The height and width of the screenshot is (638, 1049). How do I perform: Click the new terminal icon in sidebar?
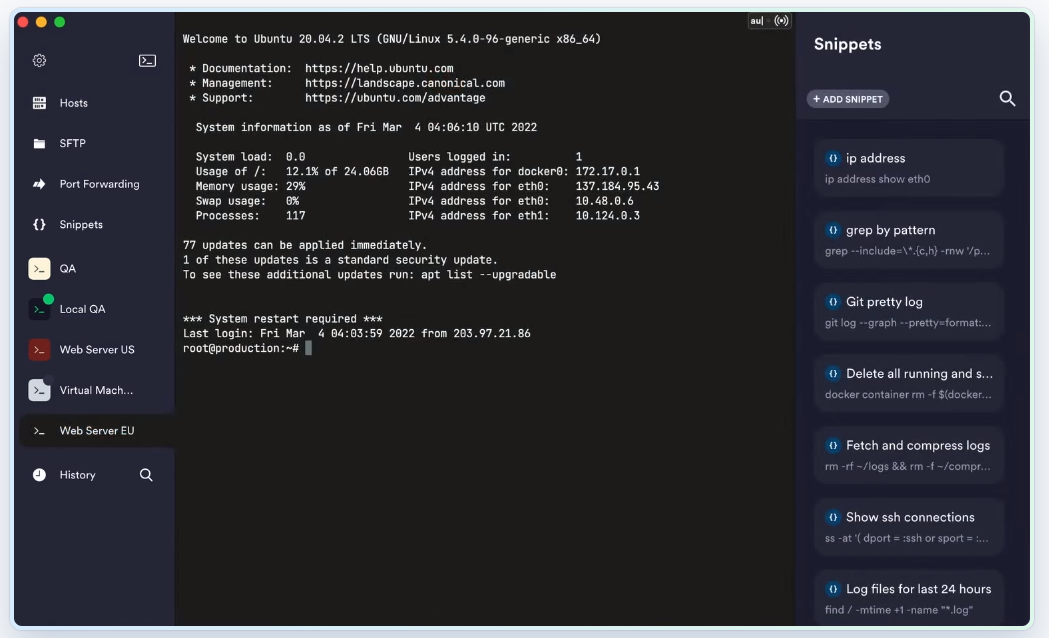pos(147,60)
